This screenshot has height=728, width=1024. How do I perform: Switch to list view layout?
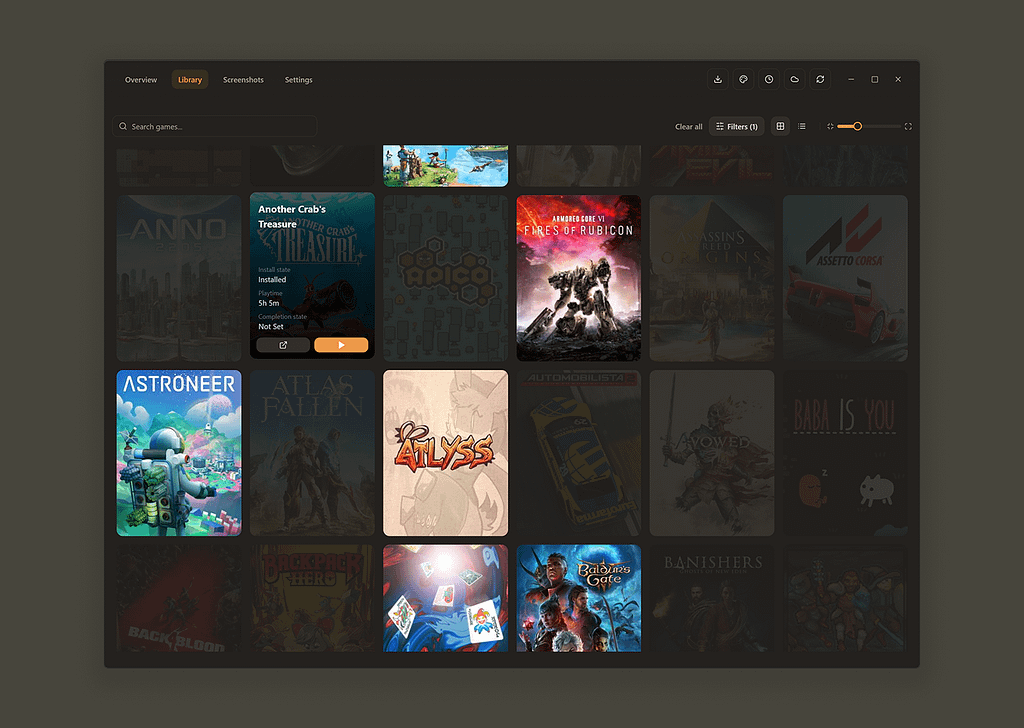coord(801,127)
